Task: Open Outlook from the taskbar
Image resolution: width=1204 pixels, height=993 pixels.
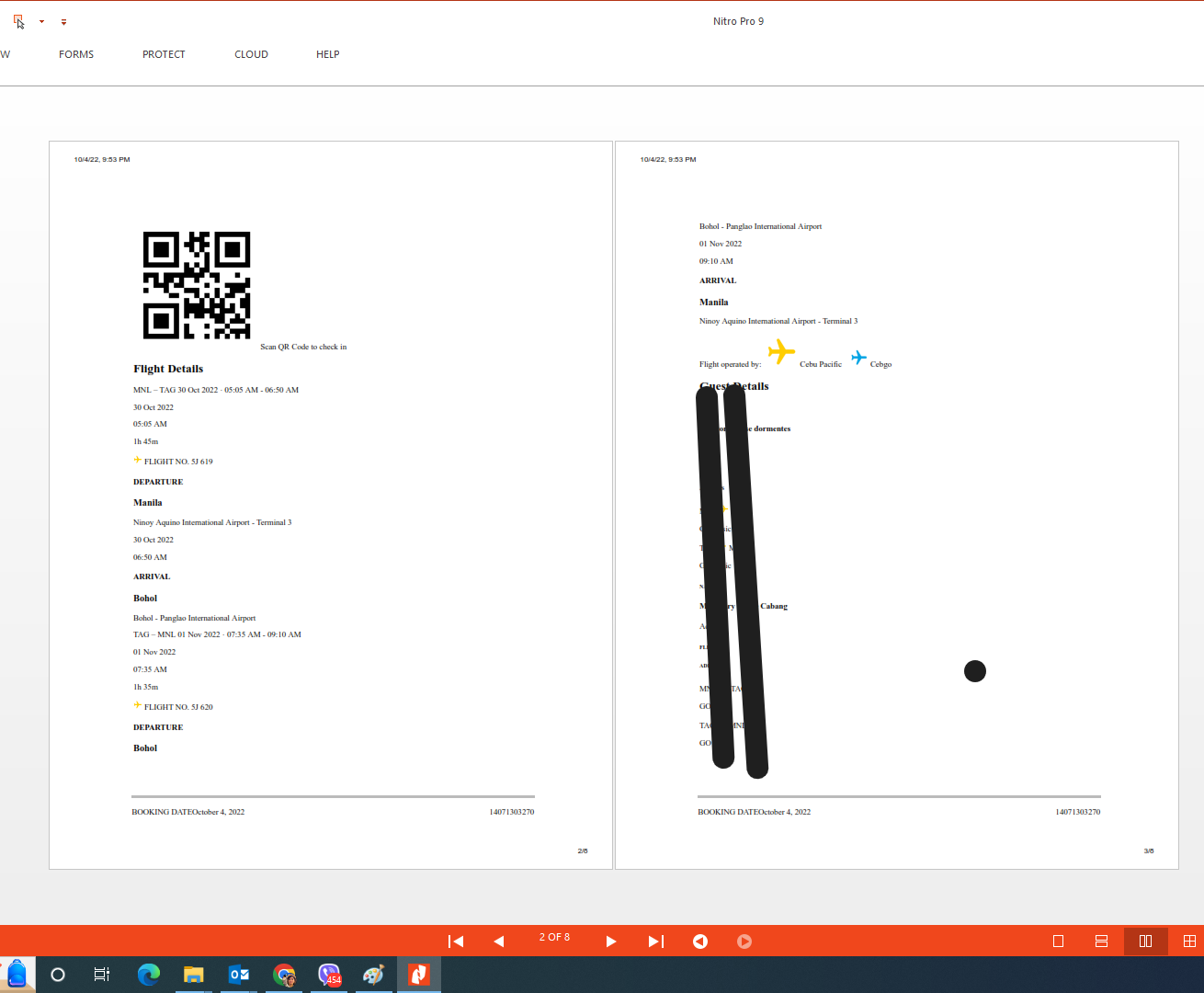Action: (x=238, y=975)
